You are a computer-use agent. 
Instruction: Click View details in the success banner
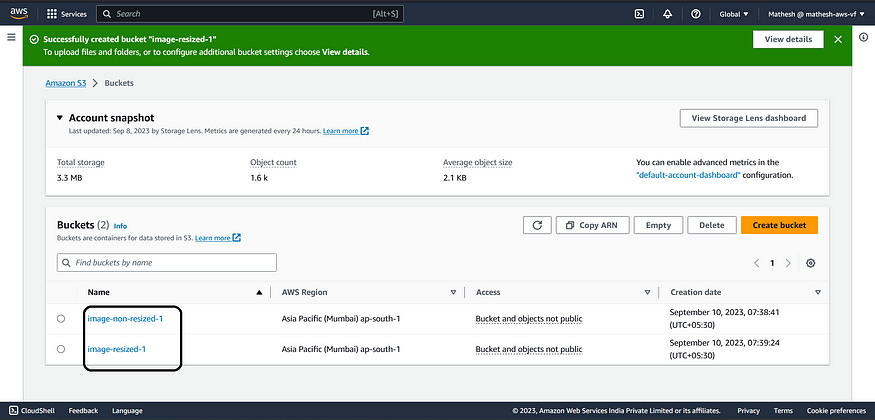coord(788,39)
